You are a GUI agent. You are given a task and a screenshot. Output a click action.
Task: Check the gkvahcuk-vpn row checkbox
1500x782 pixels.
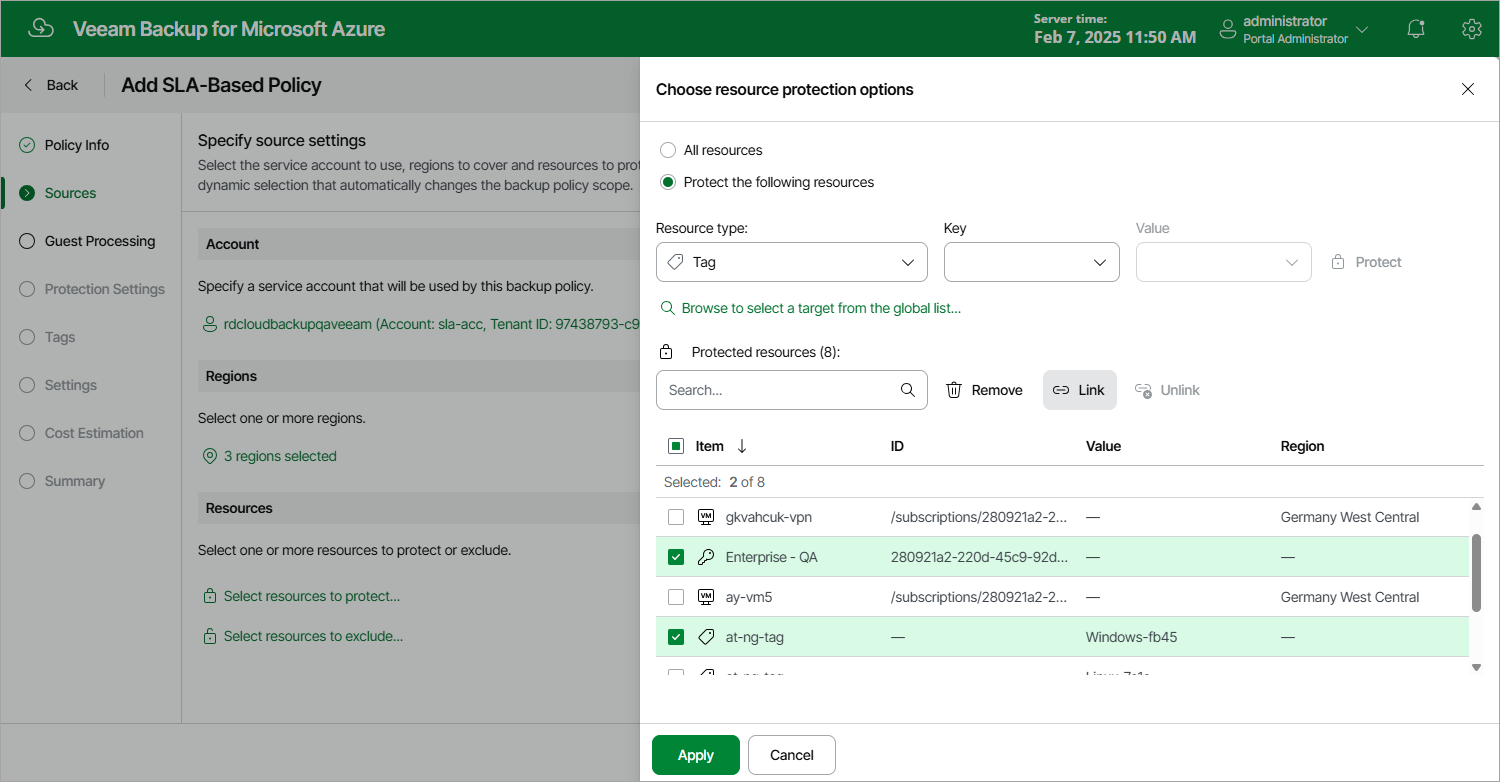pos(676,517)
